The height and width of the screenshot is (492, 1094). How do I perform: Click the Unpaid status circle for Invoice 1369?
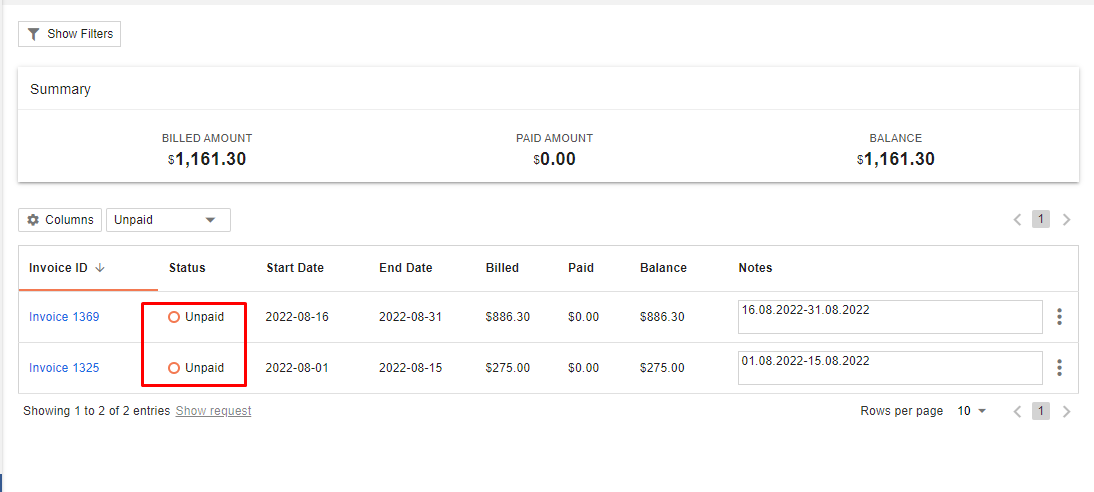pos(174,317)
